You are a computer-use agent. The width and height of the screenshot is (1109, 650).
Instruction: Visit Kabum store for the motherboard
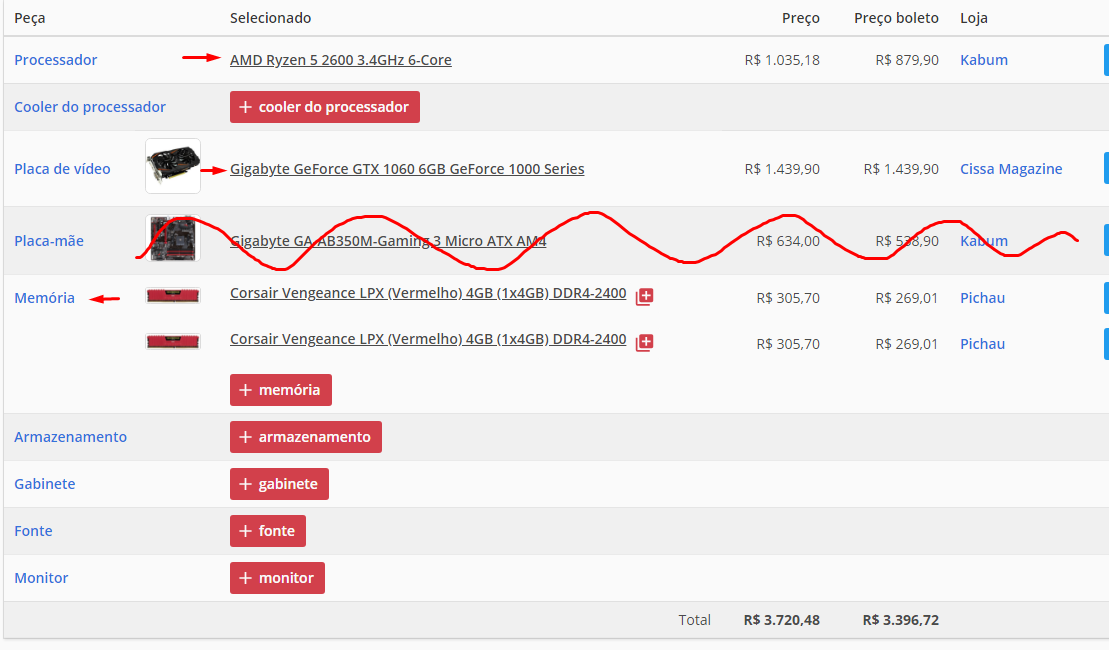click(x=984, y=241)
